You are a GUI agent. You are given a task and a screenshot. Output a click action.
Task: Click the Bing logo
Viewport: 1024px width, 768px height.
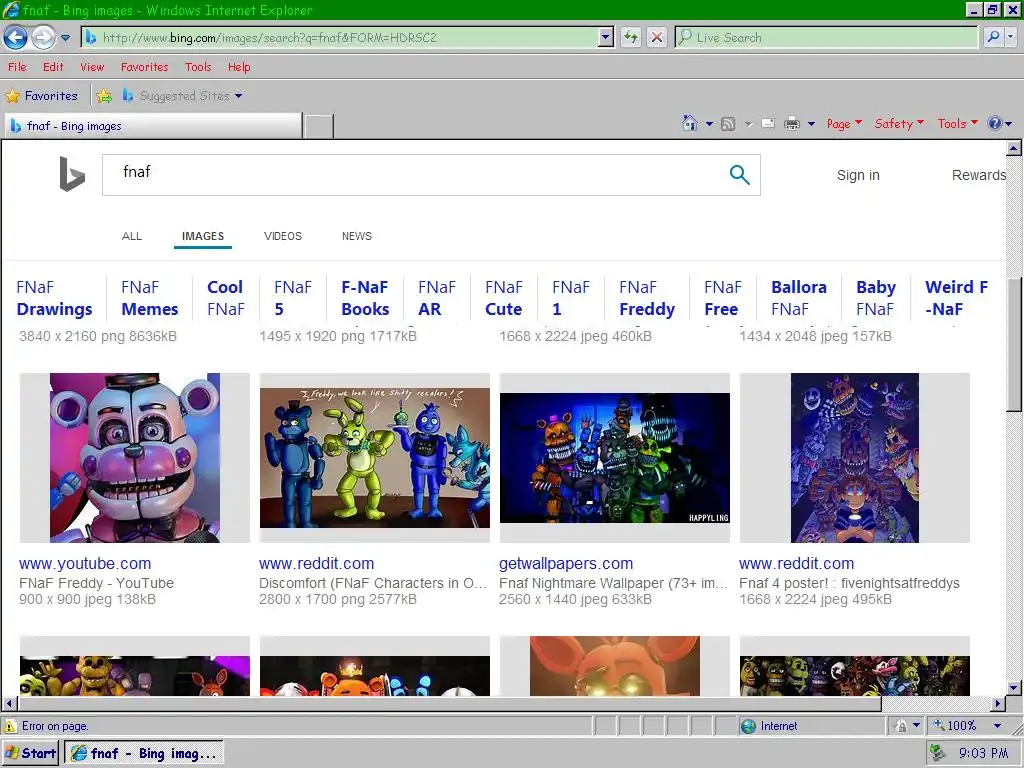[x=72, y=174]
